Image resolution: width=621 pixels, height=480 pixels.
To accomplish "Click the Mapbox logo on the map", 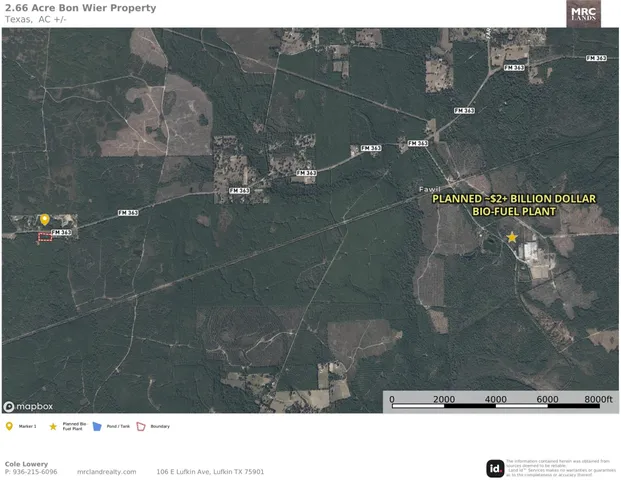I will (x=28, y=406).
